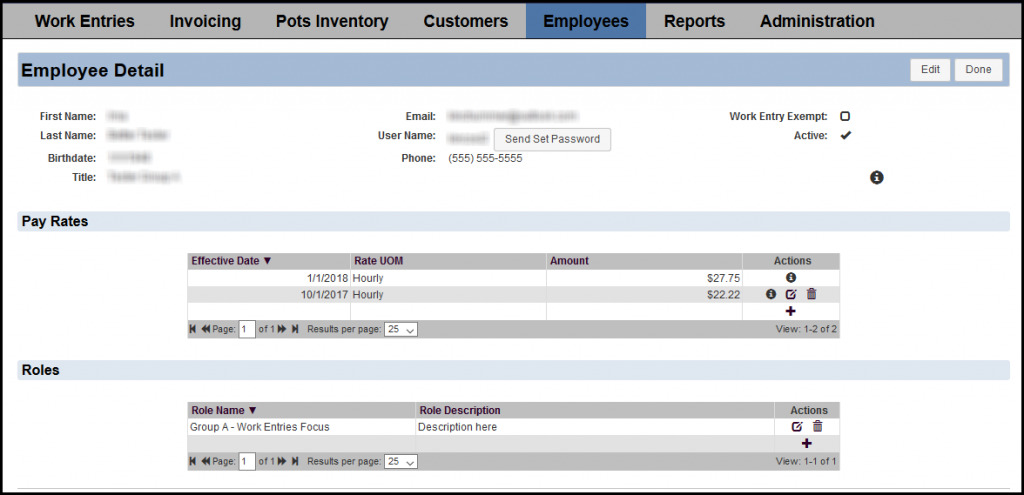The image size is (1024, 495).
Task: Click the 10/1/2017 effective date
Action: point(325,295)
